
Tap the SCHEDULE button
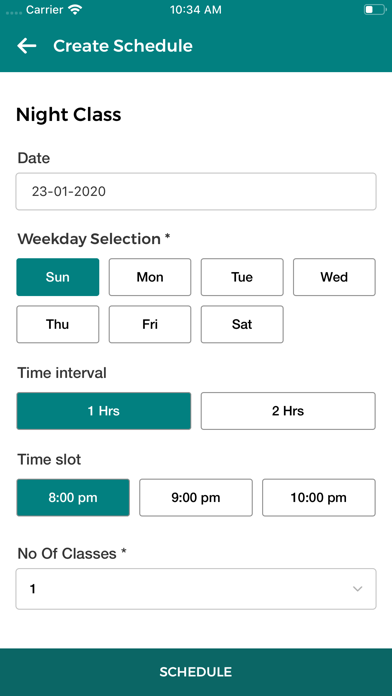(x=196, y=672)
